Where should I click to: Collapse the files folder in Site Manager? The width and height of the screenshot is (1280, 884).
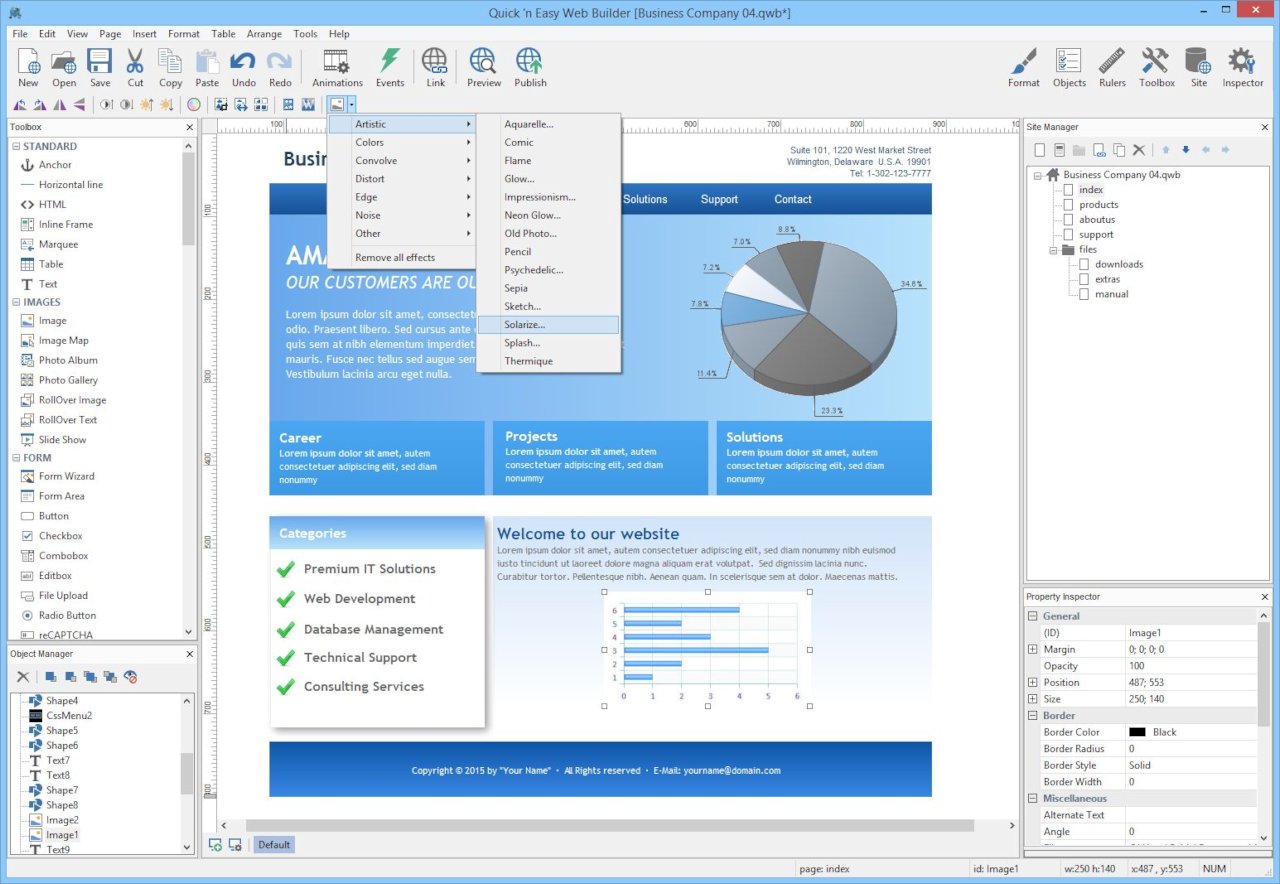point(1054,250)
